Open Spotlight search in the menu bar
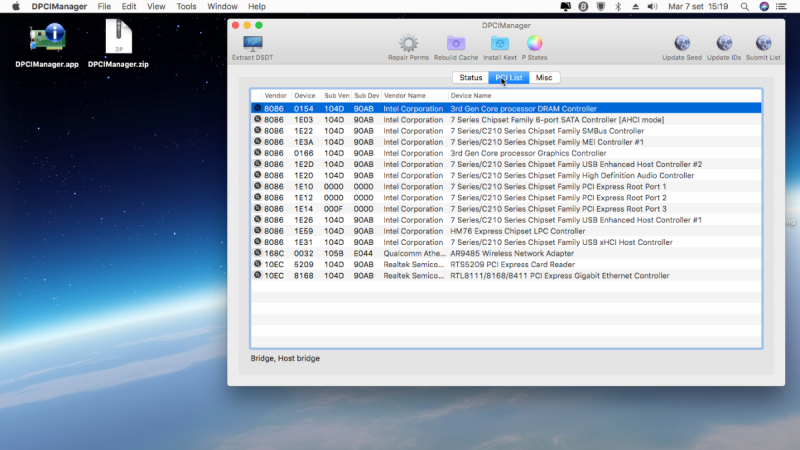 click(x=743, y=6)
